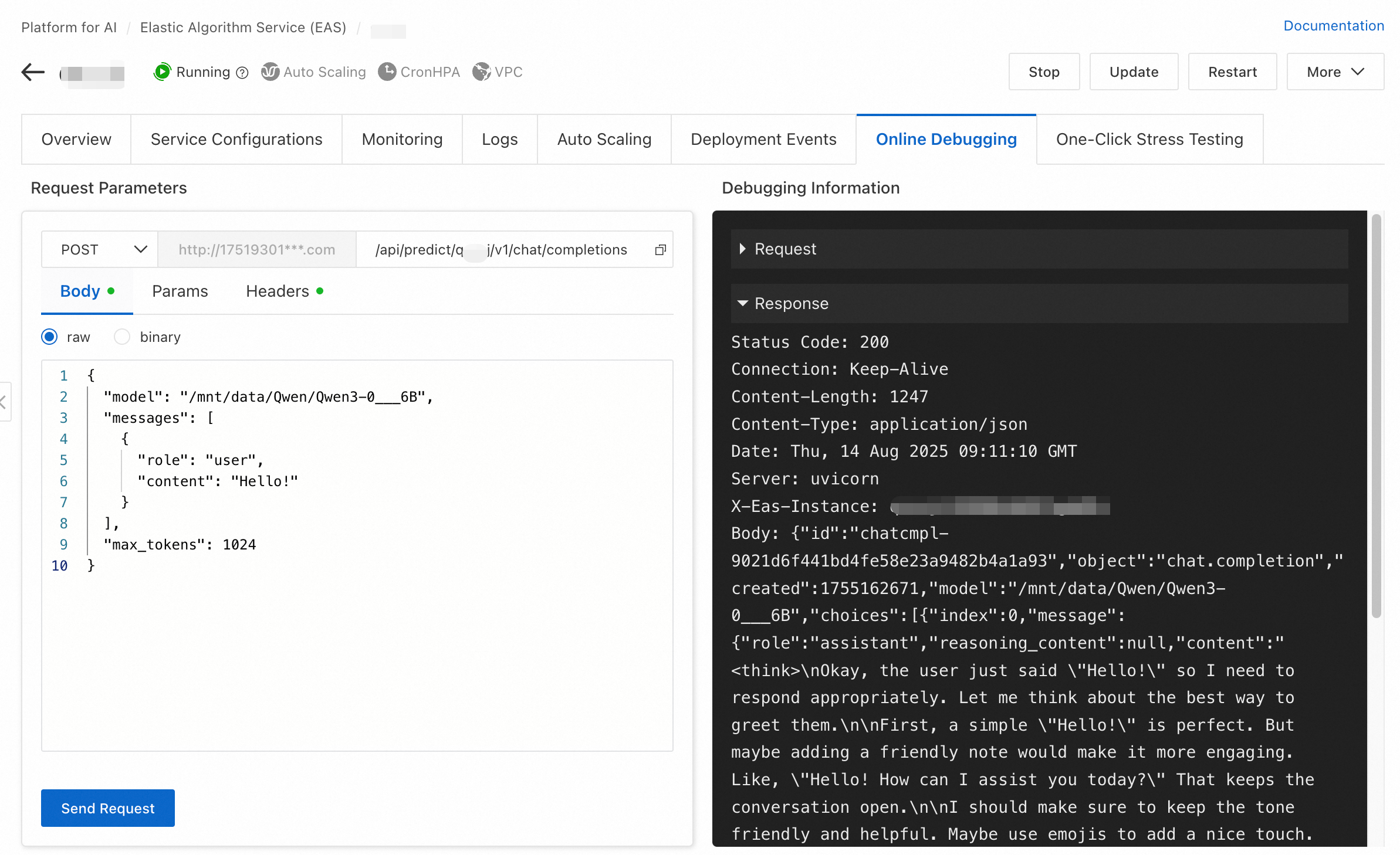1400x855 pixels.
Task: Open the Documentation link
Action: (1333, 26)
